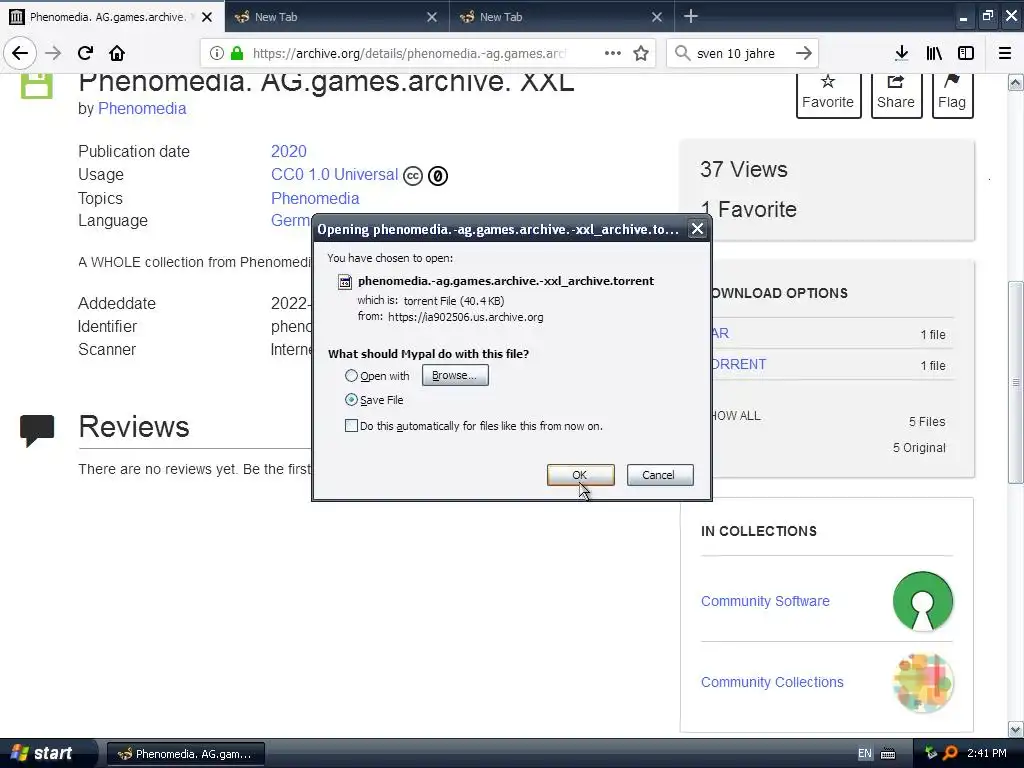Click the Phenomedia taskbar window button
Image resolution: width=1024 pixels, height=768 pixels.
pos(185,754)
